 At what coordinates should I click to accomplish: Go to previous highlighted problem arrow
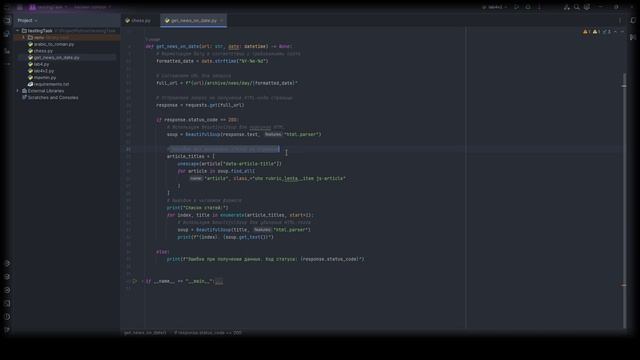tap(616, 31)
